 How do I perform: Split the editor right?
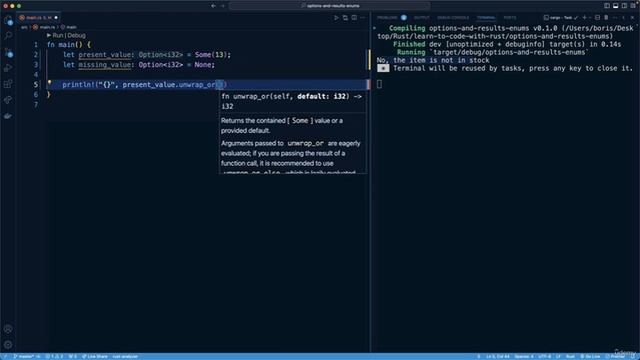(354, 18)
